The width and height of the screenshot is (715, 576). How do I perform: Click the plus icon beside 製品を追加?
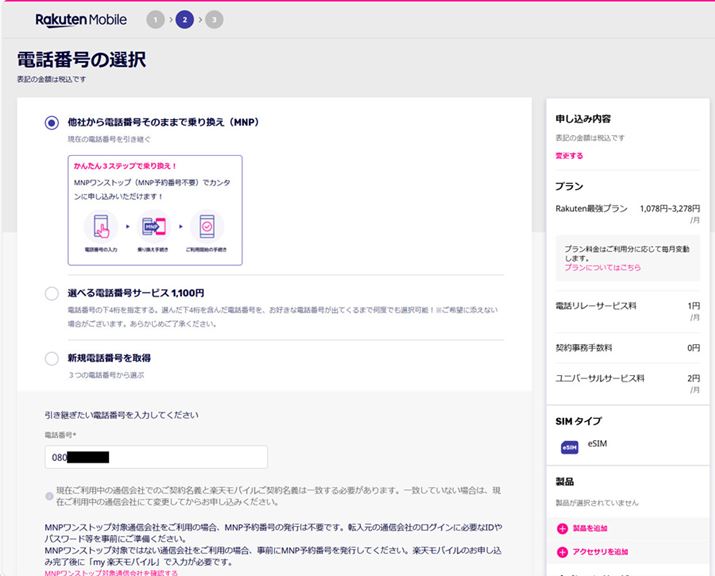coord(562,528)
